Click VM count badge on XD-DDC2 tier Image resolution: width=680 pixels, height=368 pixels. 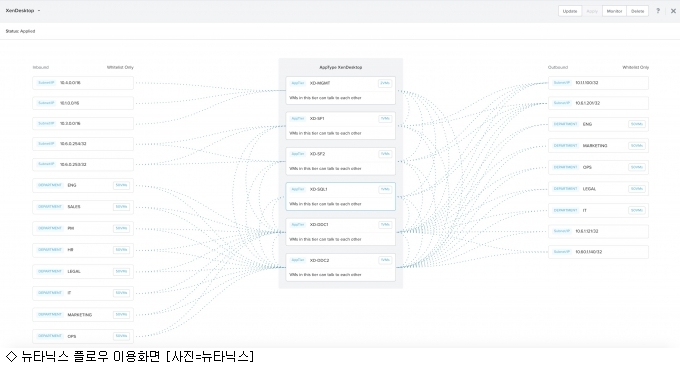pos(385,260)
